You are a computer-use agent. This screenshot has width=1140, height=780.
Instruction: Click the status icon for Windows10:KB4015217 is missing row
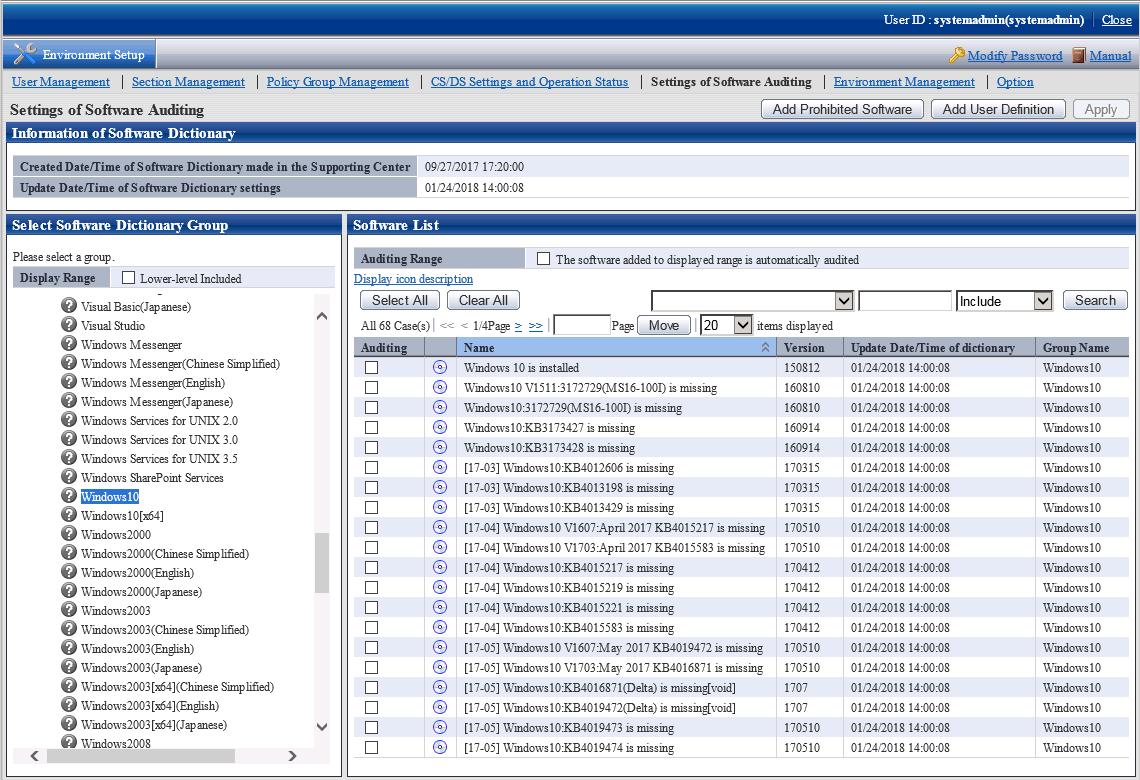pos(440,567)
